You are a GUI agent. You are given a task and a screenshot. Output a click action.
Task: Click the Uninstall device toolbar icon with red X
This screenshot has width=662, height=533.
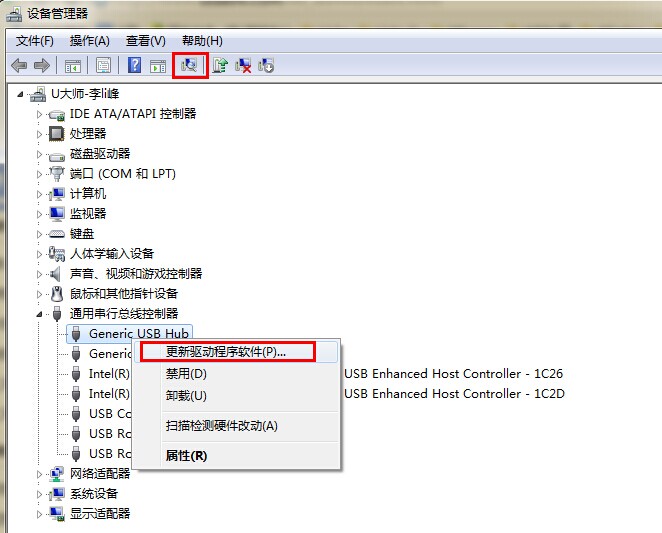tap(243, 65)
